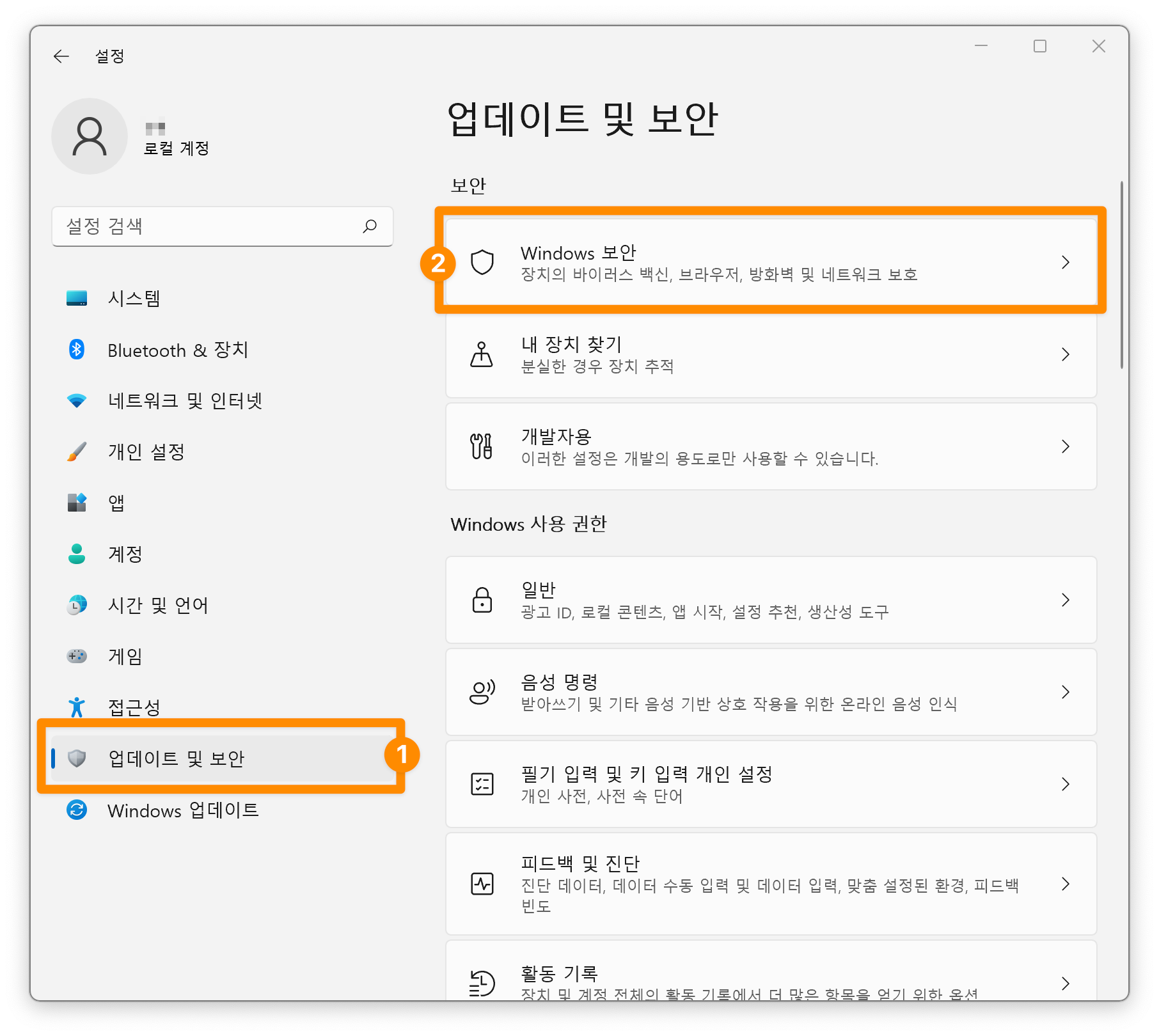
Task: Open 내 장치 찾기 using its chevron
Action: tap(1066, 354)
